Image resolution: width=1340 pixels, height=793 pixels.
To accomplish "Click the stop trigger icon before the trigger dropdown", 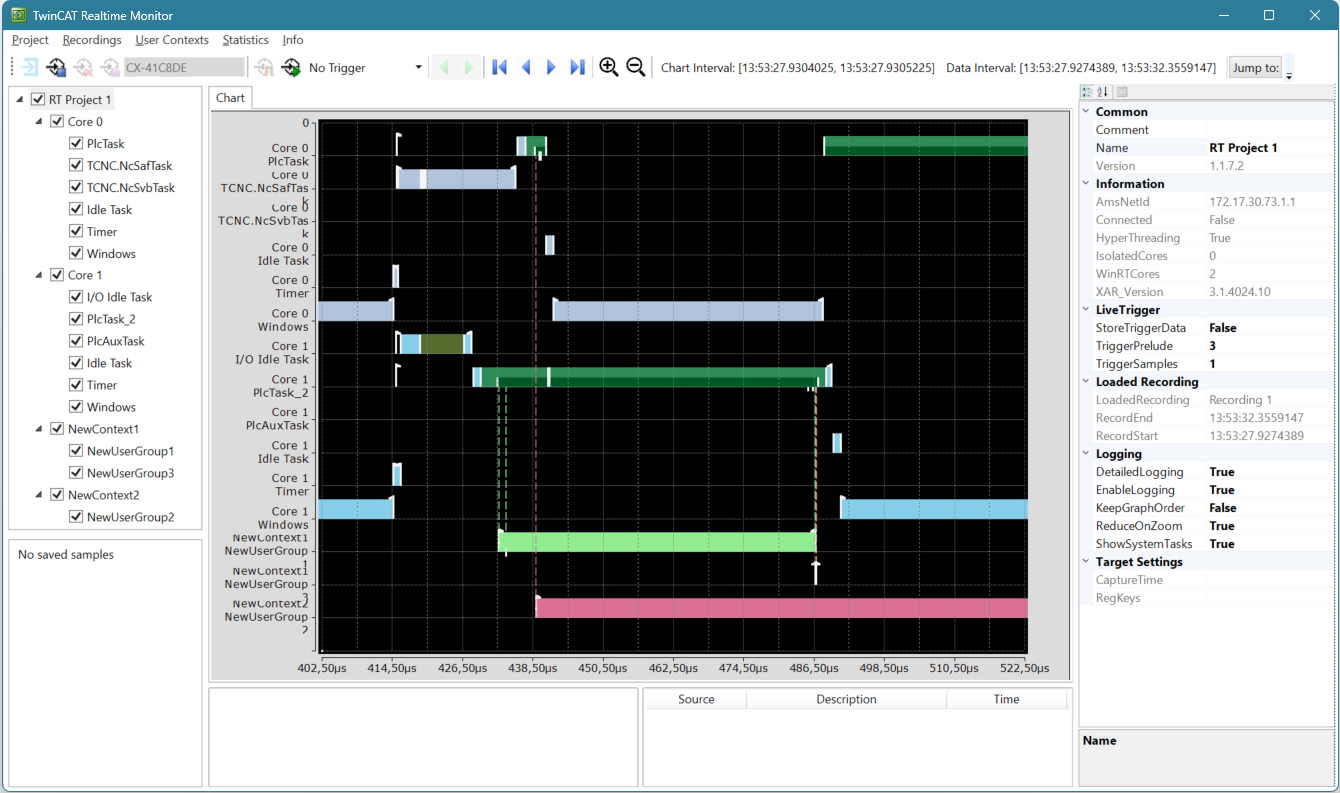I will 264,68.
